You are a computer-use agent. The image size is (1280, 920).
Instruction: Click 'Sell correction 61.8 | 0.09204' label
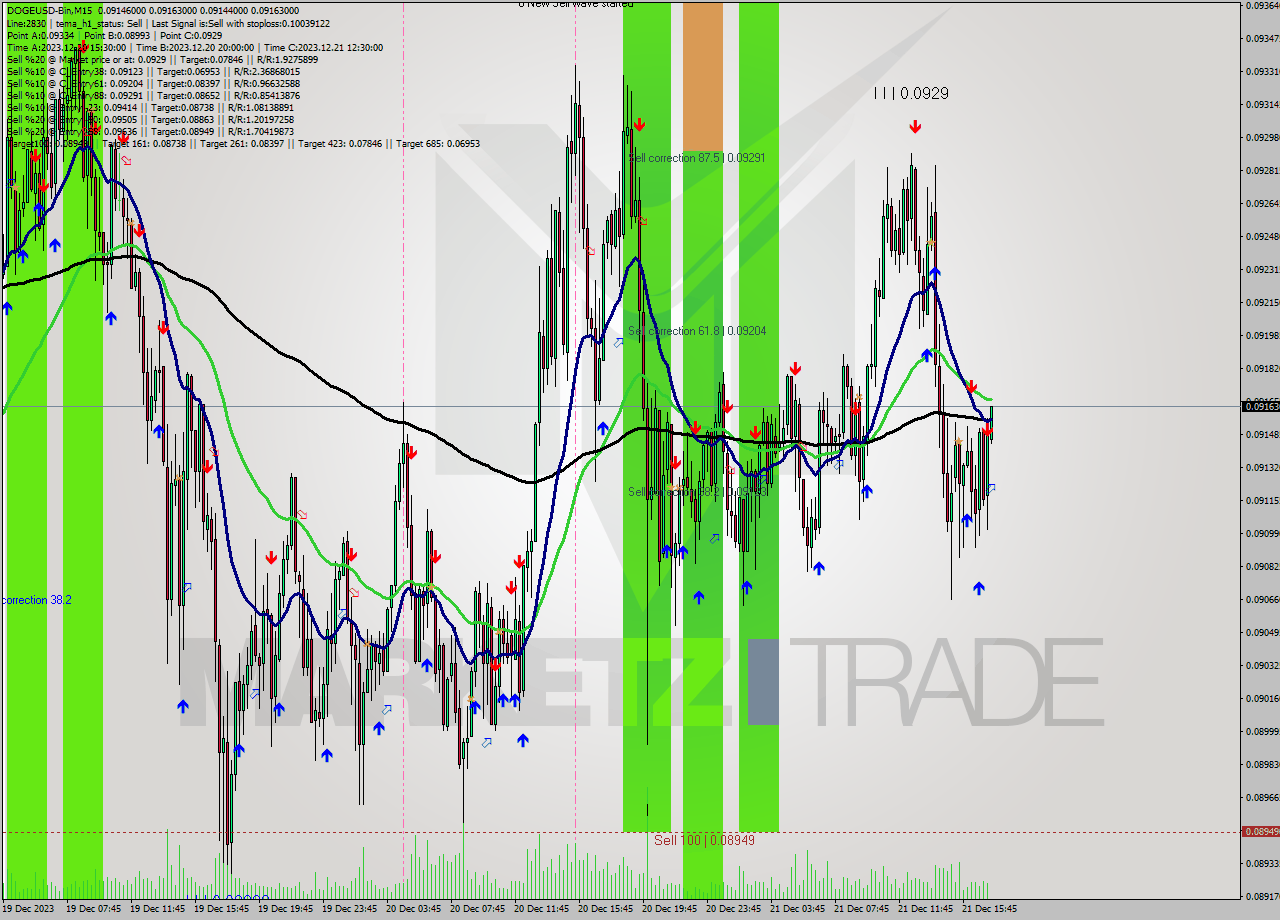click(x=697, y=331)
